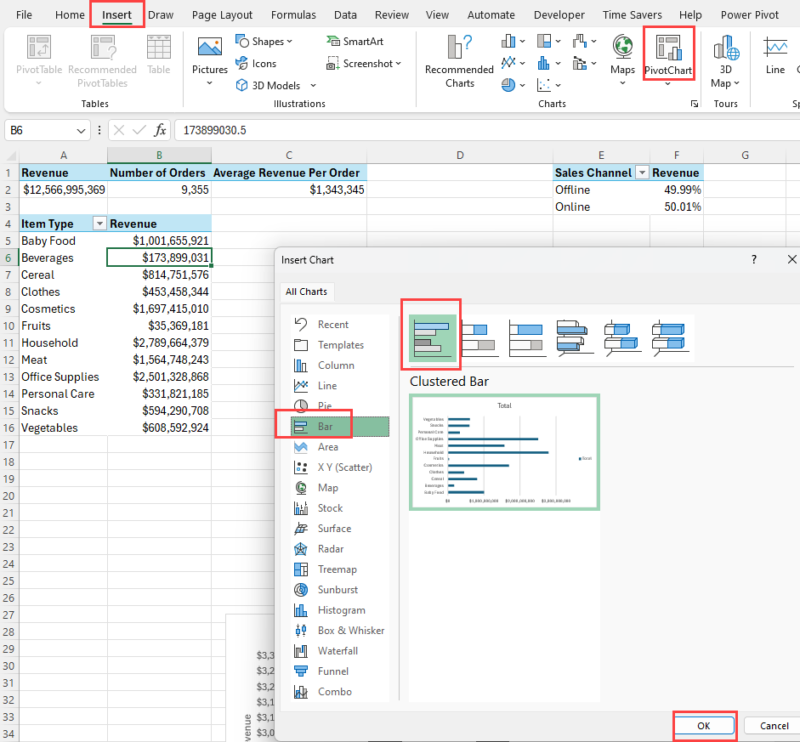This screenshot has height=742, width=800.
Task: Switch to the Formulas ribbon tab
Action: click(293, 14)
